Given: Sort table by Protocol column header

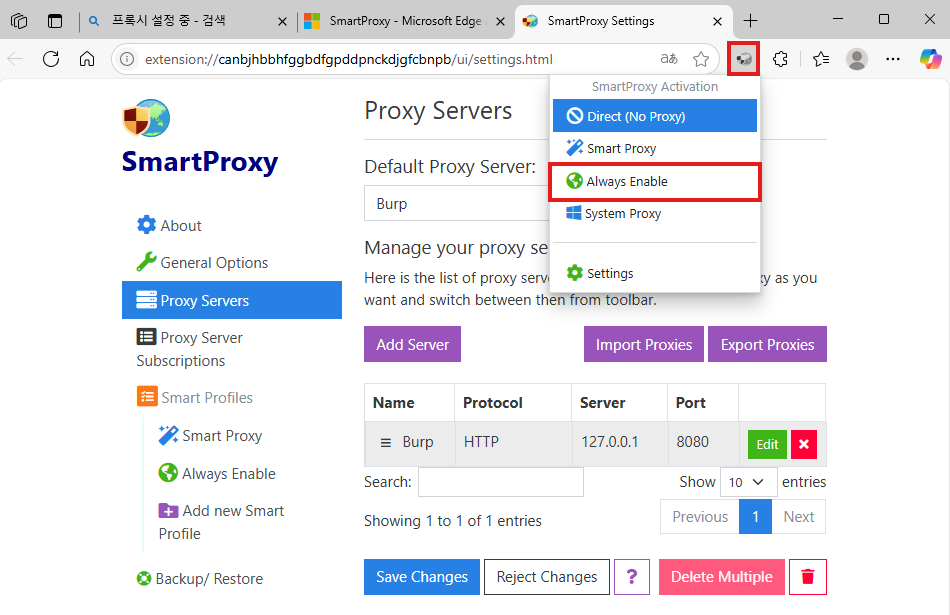Looking at the screenshot, I should pyautogui.click(x=513, y=403).
